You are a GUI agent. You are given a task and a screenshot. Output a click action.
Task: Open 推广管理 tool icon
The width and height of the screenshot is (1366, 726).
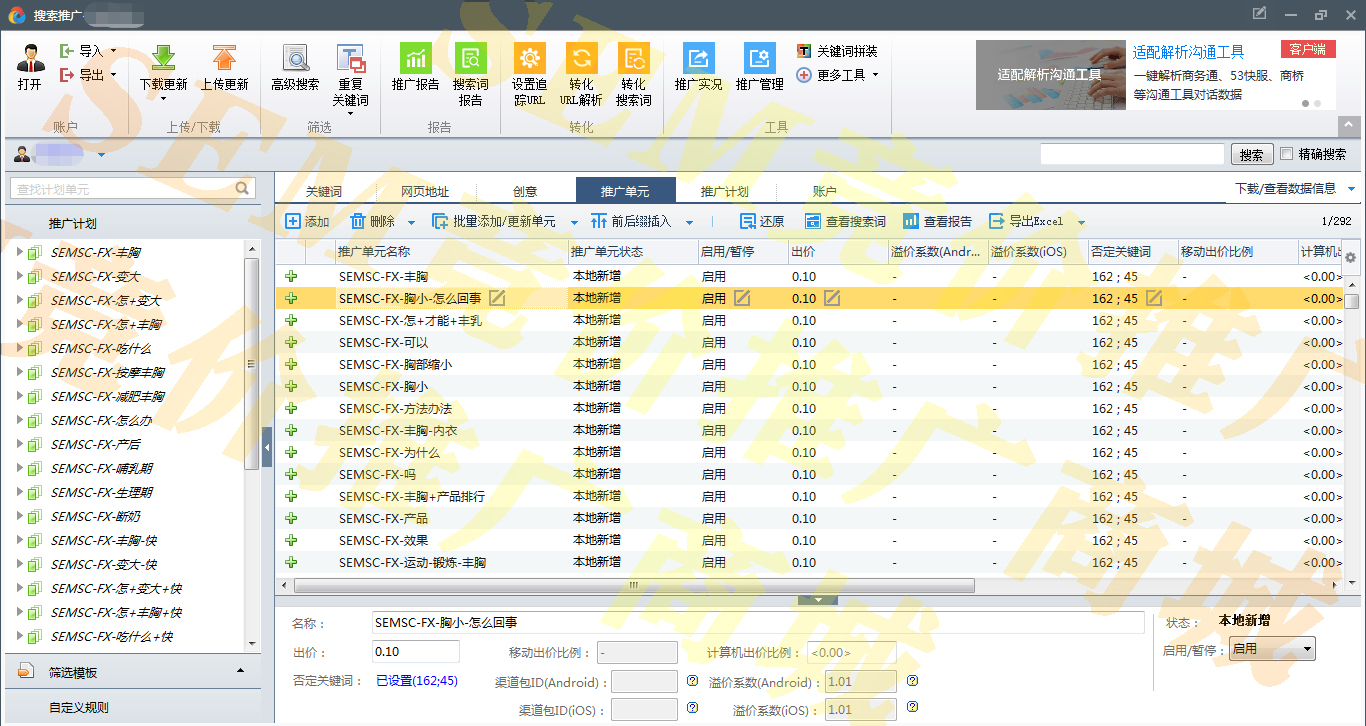coord(759,59)
